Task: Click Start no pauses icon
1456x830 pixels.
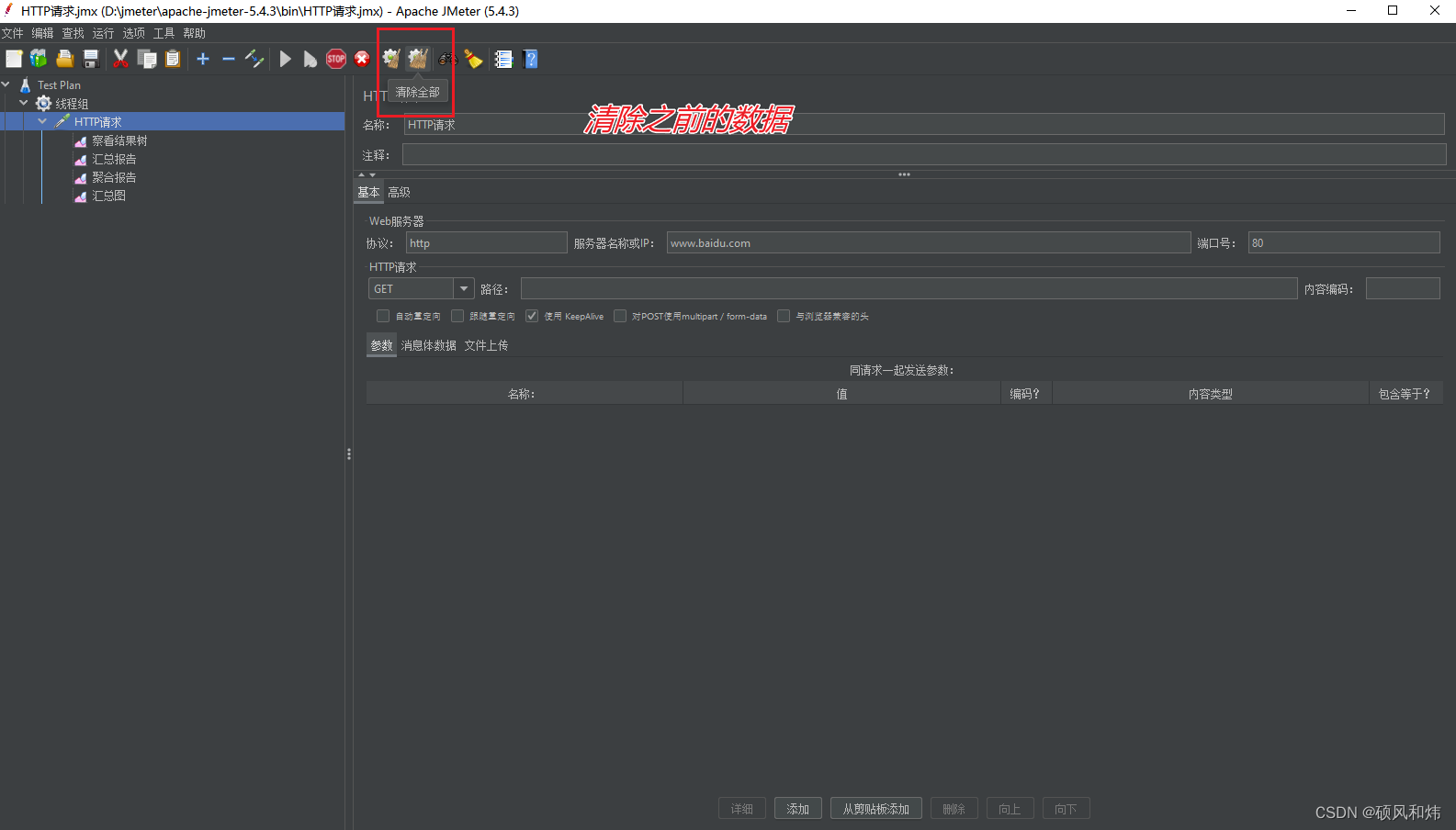Action: click(x=310, y=59)
